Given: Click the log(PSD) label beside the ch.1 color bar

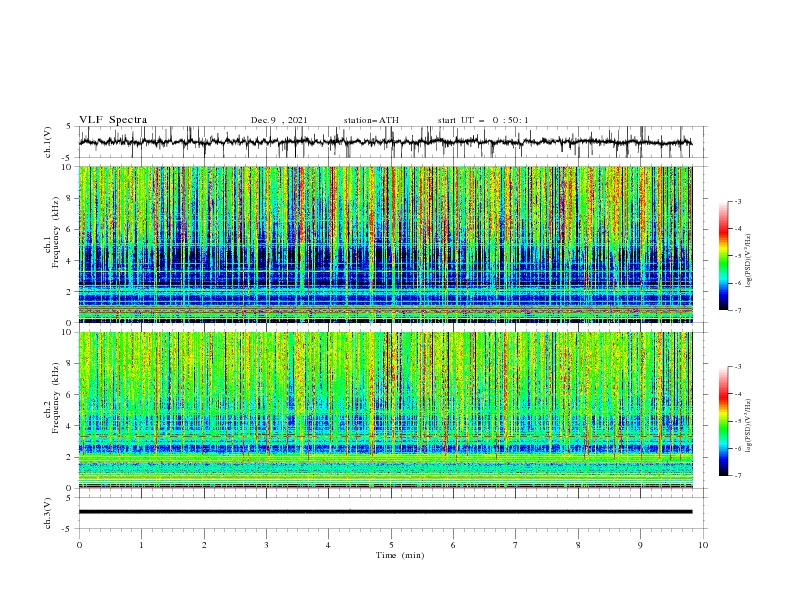Looking at the screenshot, I should click(749, 261).
